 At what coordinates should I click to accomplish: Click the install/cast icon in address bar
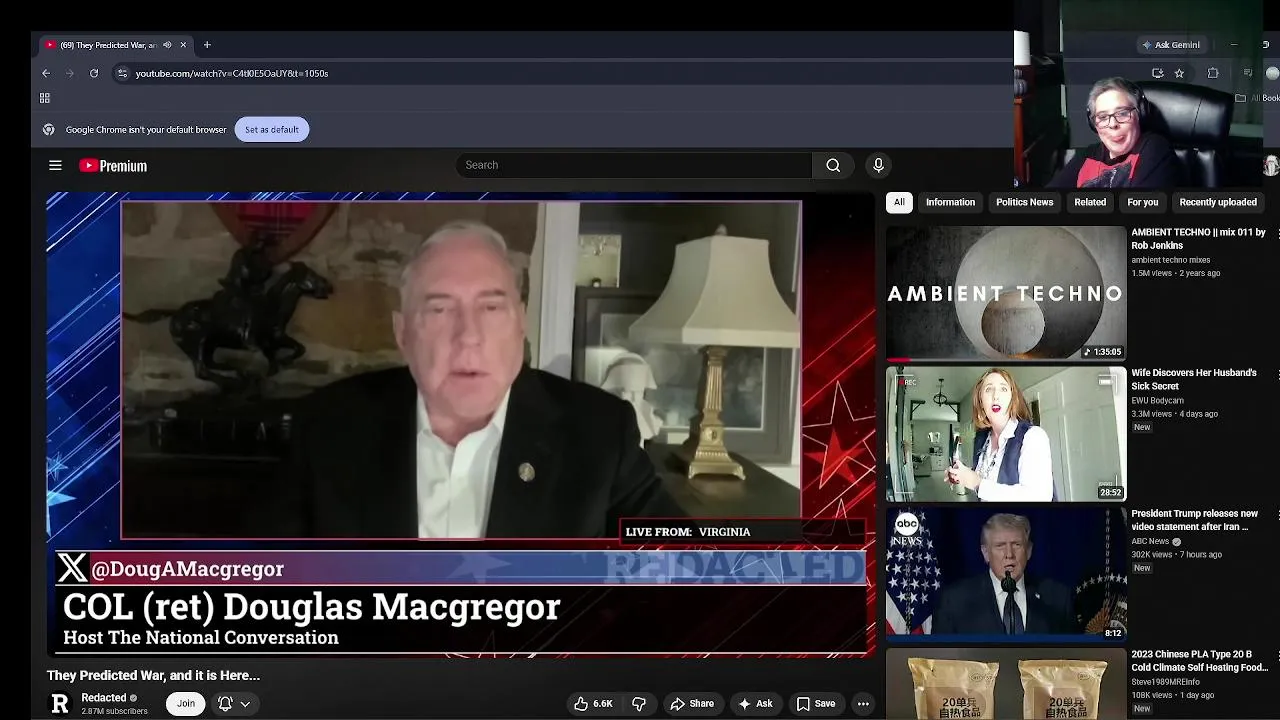pos(1158,73)
